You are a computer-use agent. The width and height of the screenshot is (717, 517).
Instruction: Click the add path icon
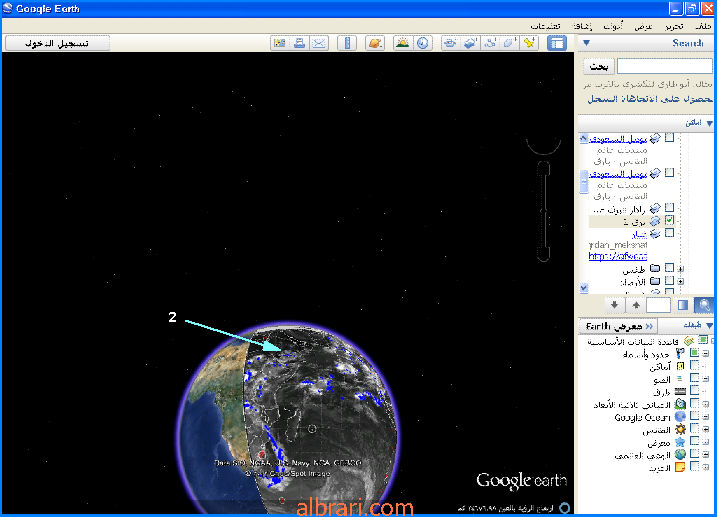[x=490, y=43]
